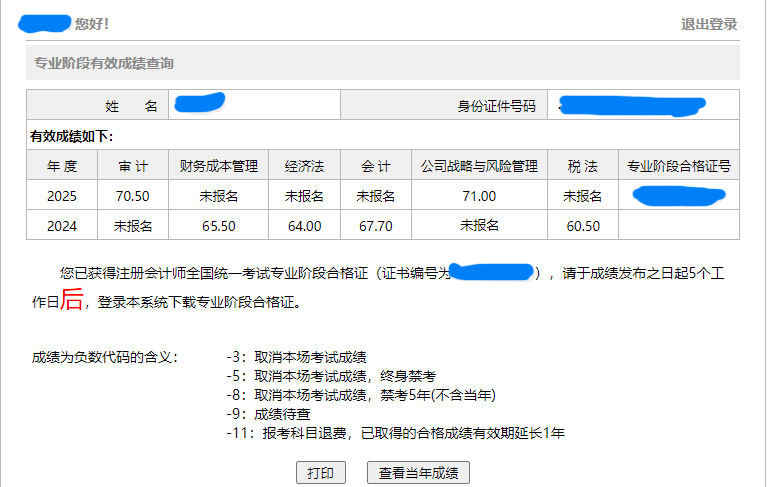
Task: Click the 退出登录 link
Action: [709, 24]
